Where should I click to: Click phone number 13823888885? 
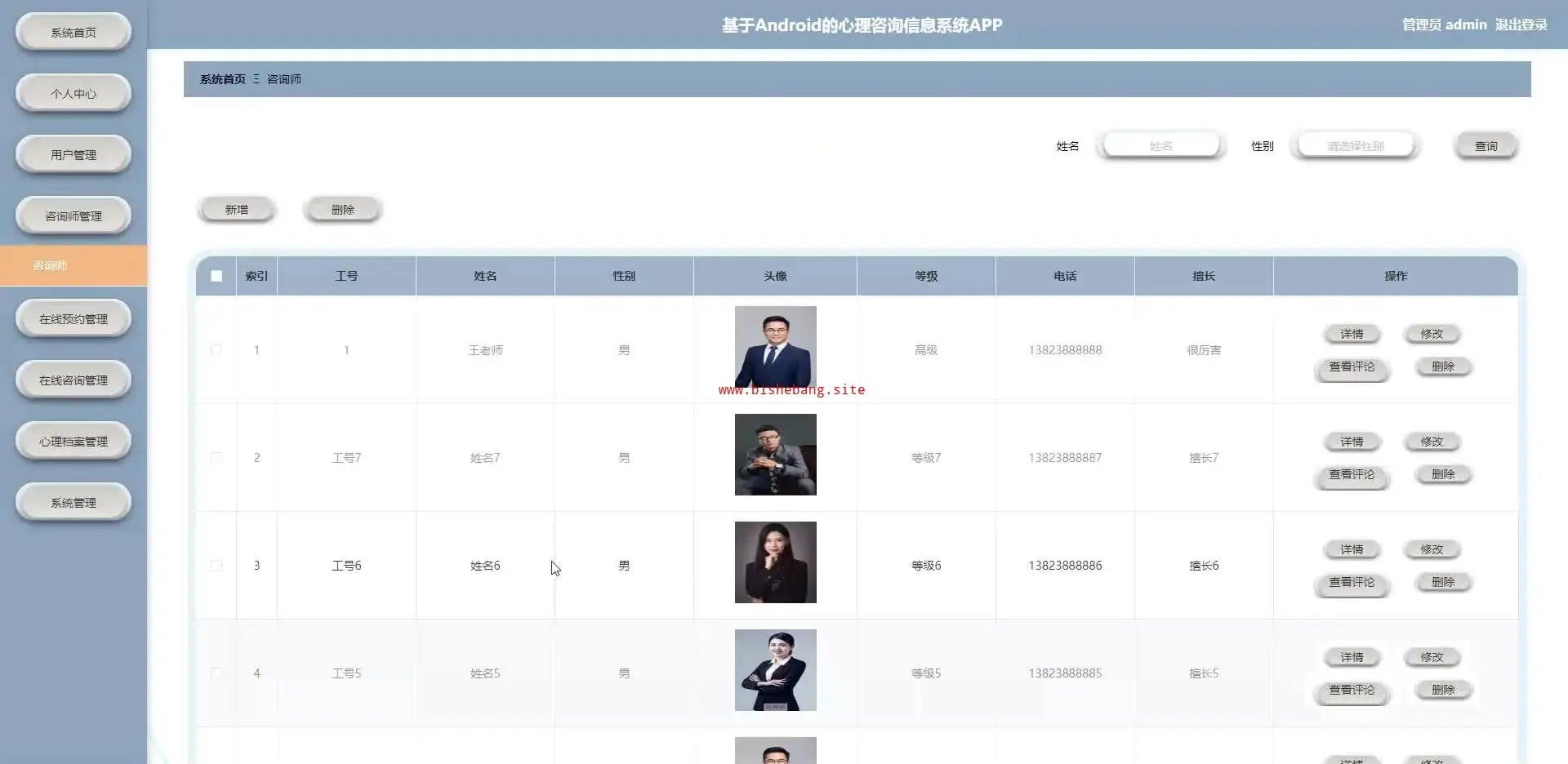click(1065, 673)
